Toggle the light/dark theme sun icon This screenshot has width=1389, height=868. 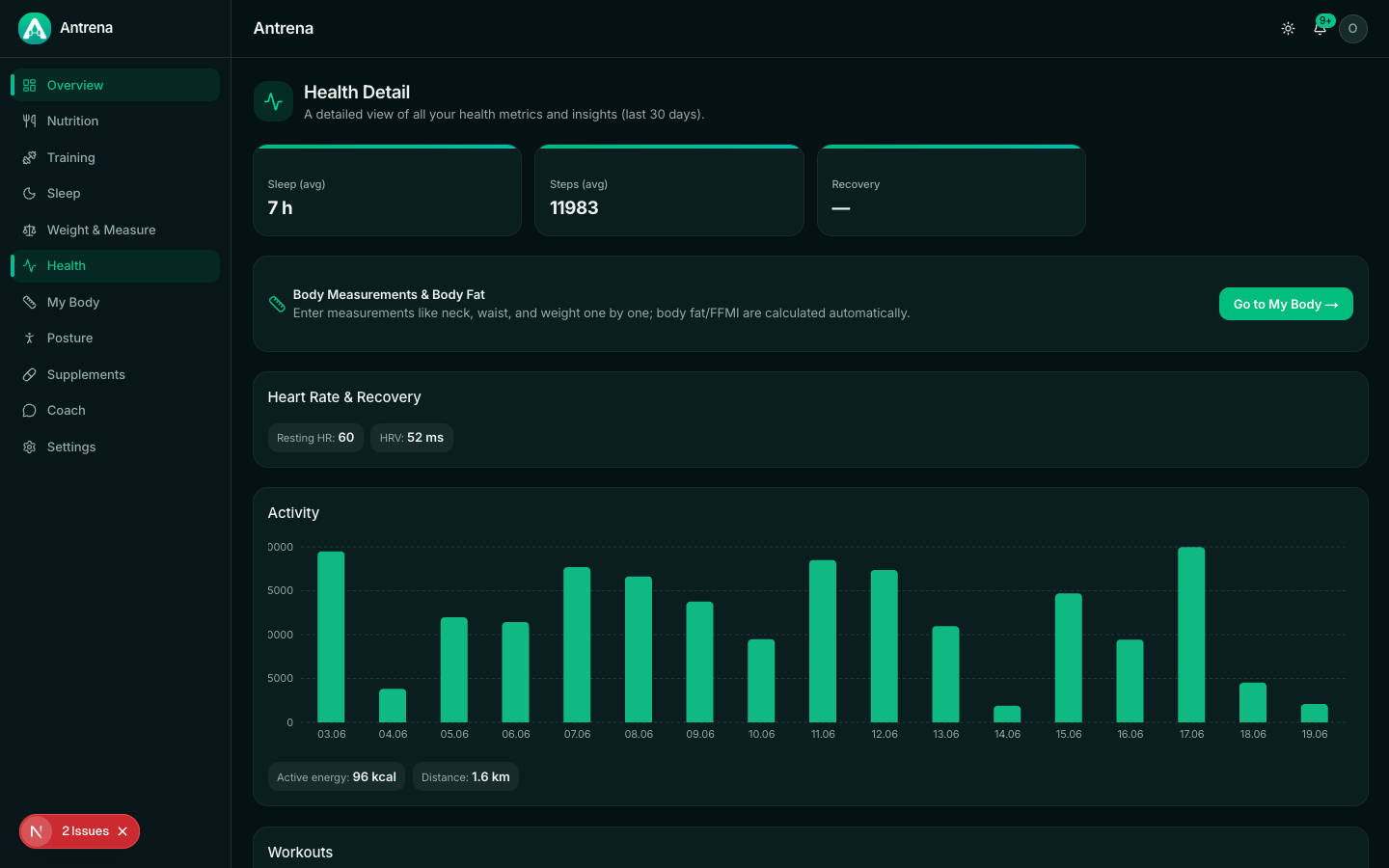(x=1288, y=29)
